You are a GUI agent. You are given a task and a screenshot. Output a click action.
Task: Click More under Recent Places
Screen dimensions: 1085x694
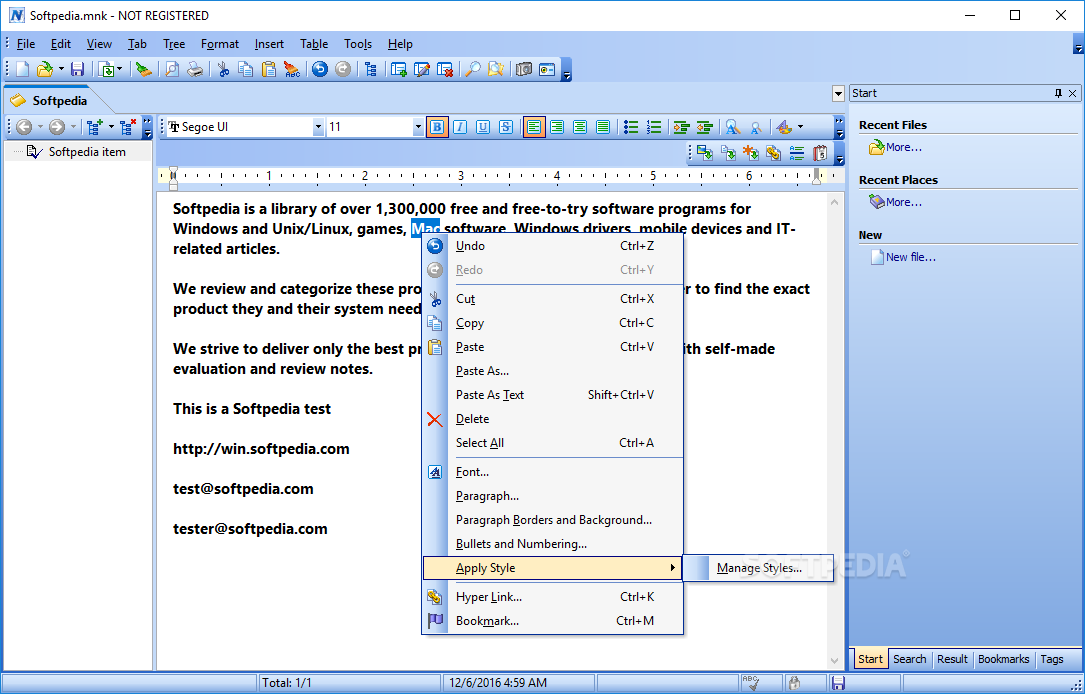point(904,202)
